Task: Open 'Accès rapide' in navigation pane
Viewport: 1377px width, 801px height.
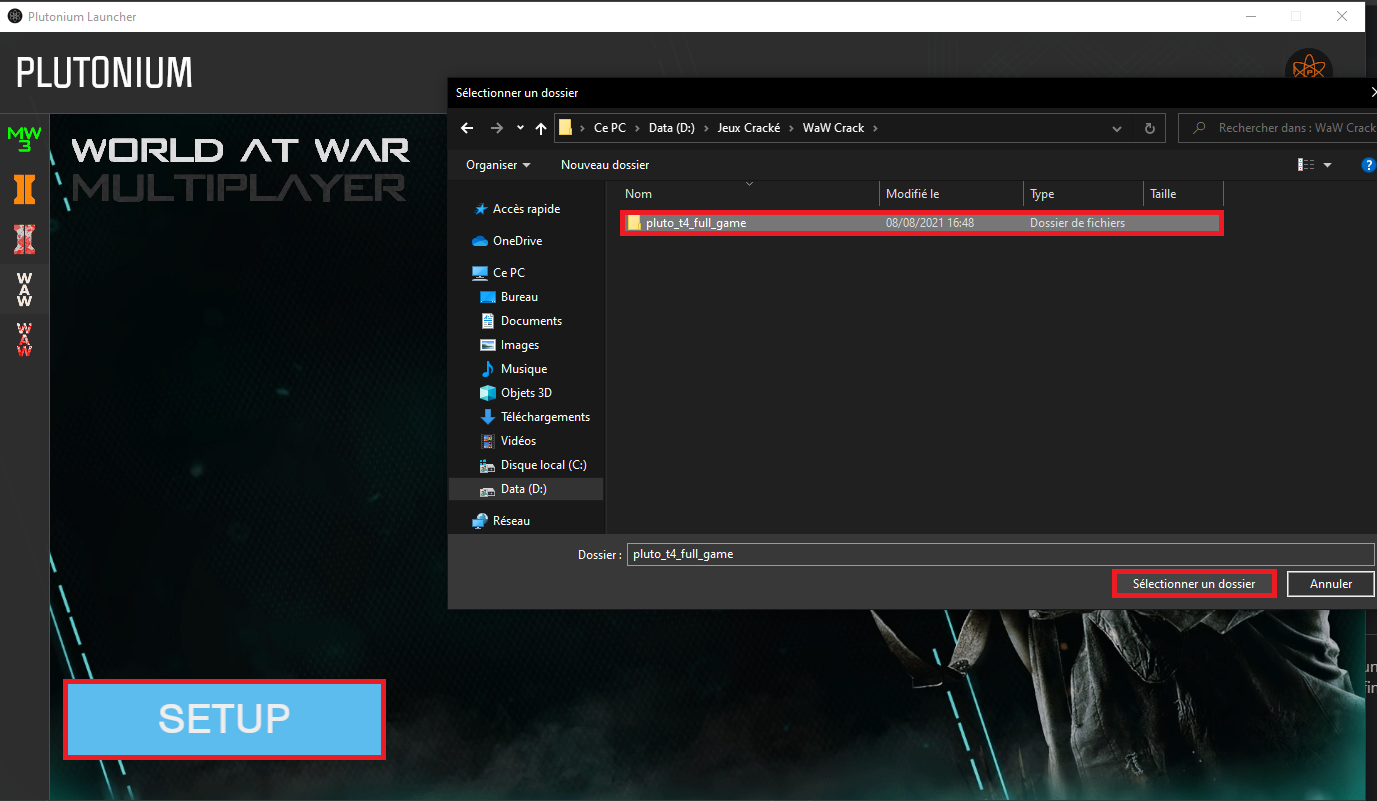Action: pos(526,209)
